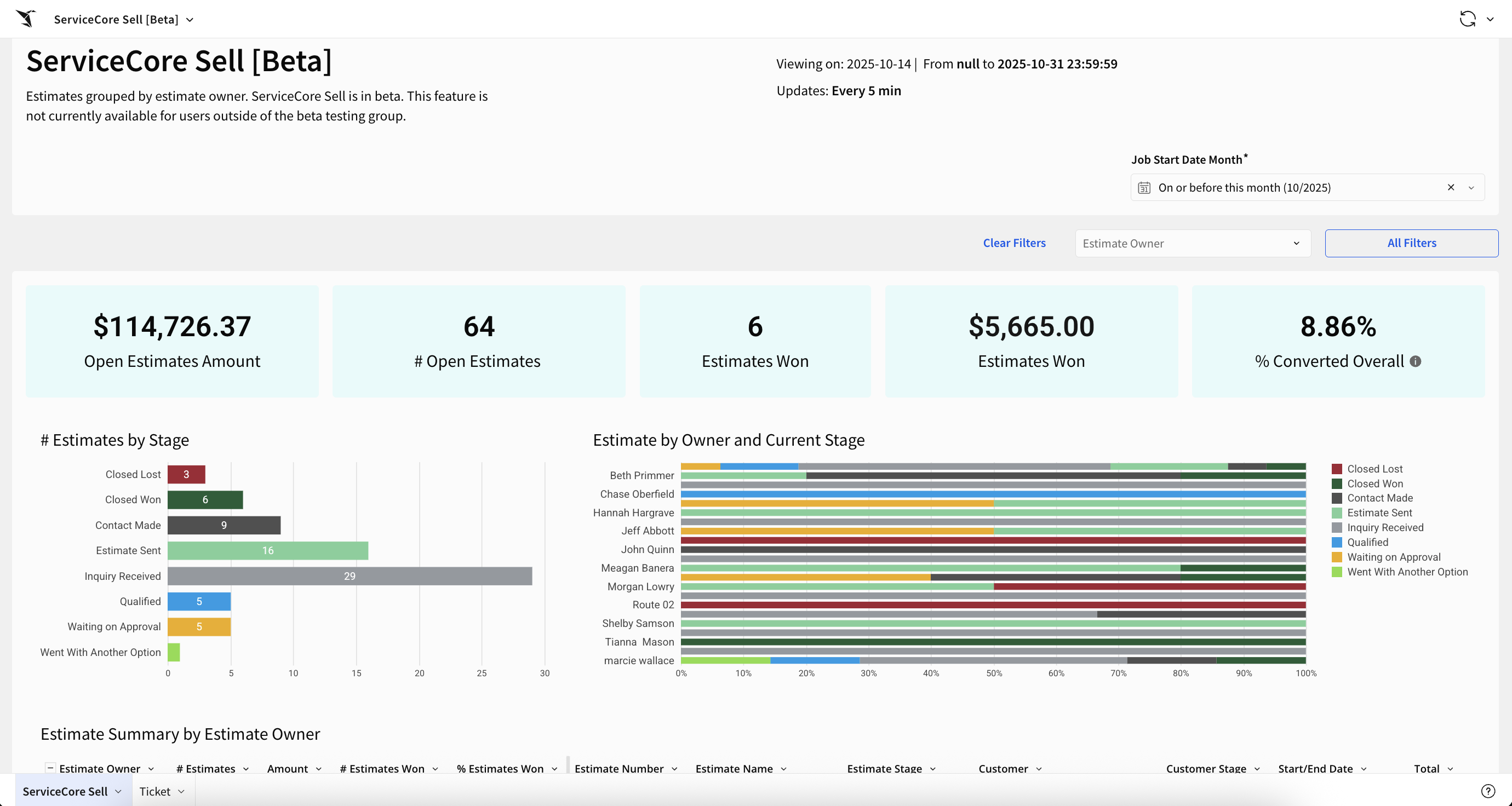The image size is (1512, 806).
Task: Click the Clear Filters link
Action: (1014, 243)
